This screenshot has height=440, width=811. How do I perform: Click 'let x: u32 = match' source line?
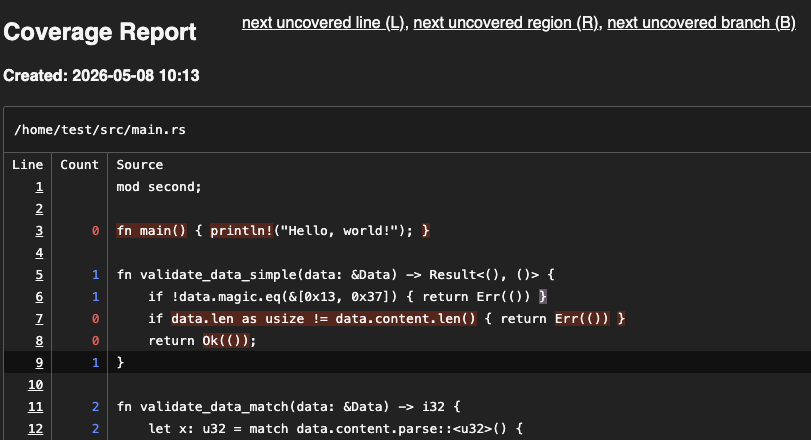[x=336, y=429]
